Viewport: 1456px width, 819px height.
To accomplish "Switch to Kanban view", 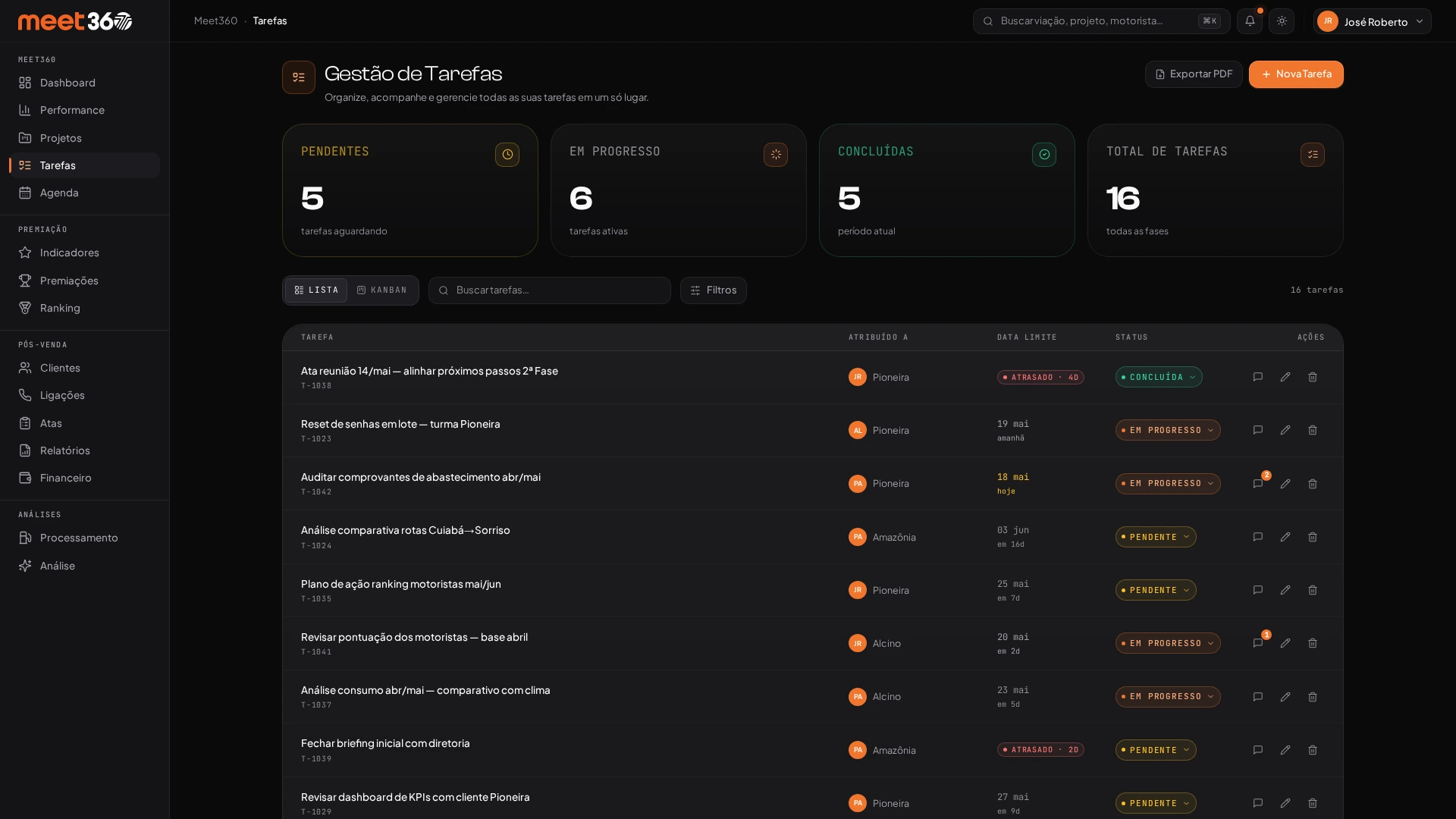I will coord(382,290).
